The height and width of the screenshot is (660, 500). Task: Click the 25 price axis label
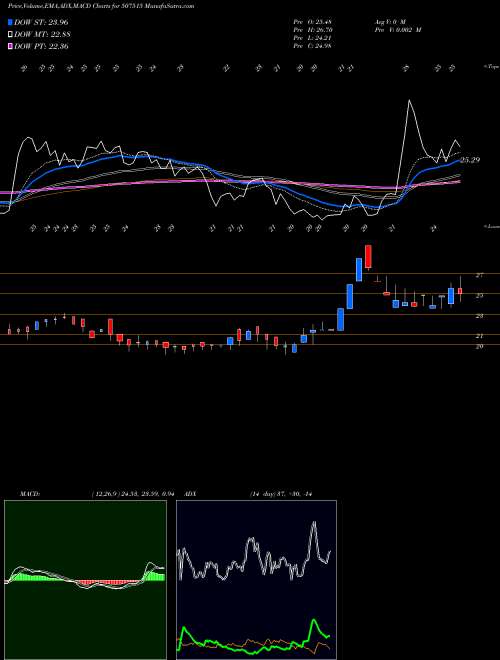click(479, 295)
